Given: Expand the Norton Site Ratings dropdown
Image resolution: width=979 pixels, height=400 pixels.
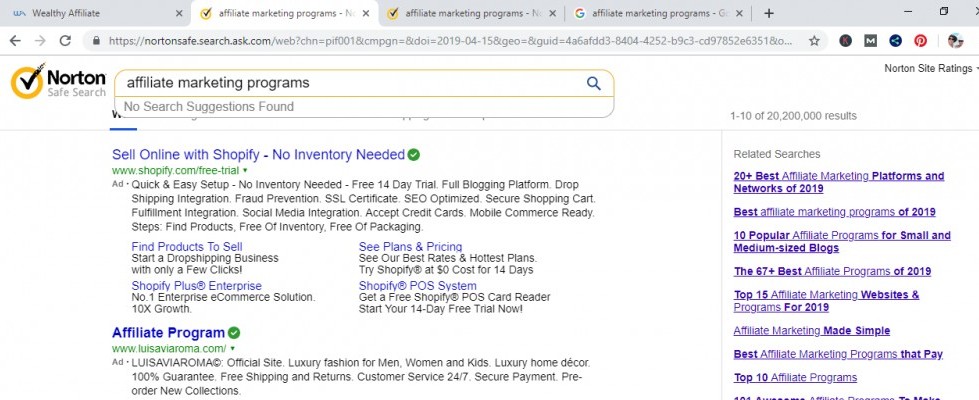Looking at the screenshot, I should pyautogui.click(x=930, y=68).
